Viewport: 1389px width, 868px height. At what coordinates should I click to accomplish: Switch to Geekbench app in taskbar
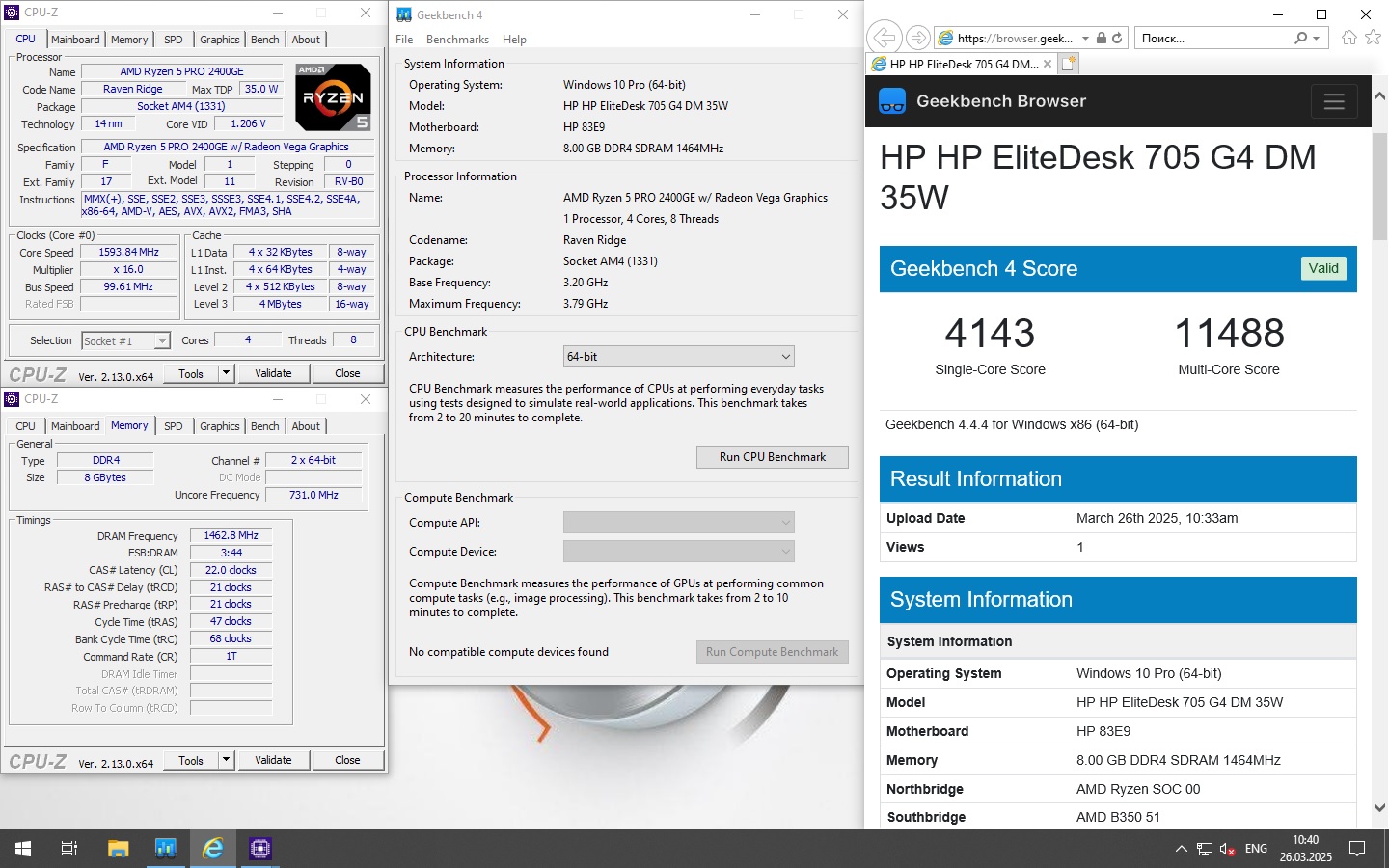(x=165, y=849)
